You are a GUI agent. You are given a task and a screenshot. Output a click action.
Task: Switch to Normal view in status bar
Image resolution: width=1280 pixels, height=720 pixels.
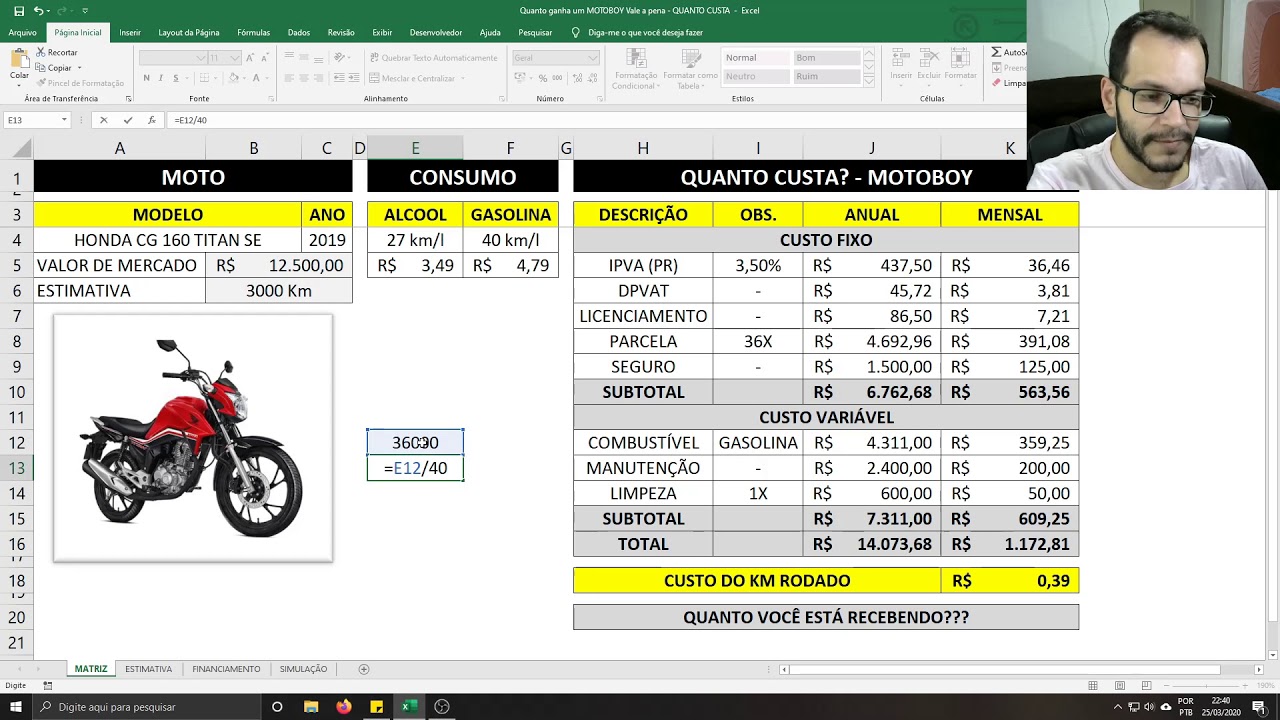(x=1093, y=686)
